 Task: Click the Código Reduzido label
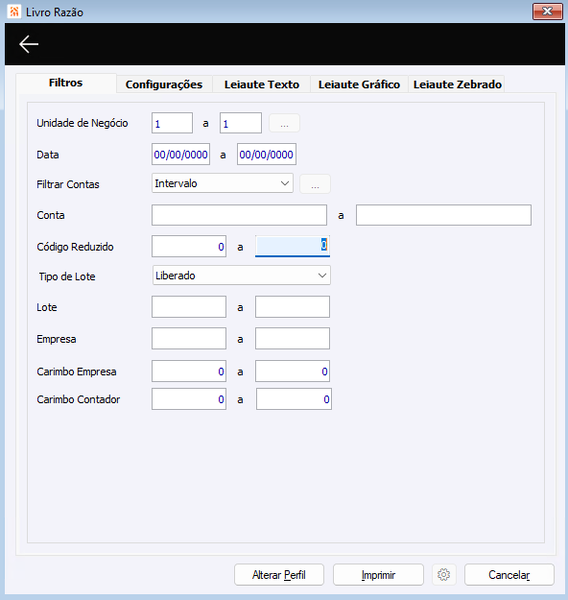[75, 247]
